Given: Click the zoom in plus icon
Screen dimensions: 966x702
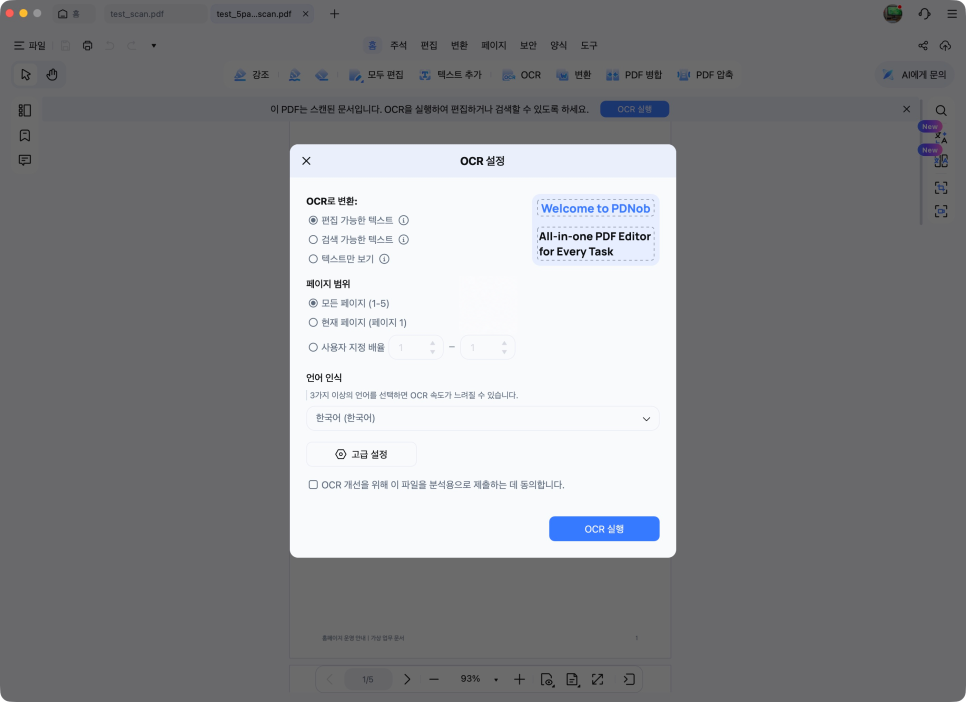Looking at the screenshot, I should [x=519, y=679].
